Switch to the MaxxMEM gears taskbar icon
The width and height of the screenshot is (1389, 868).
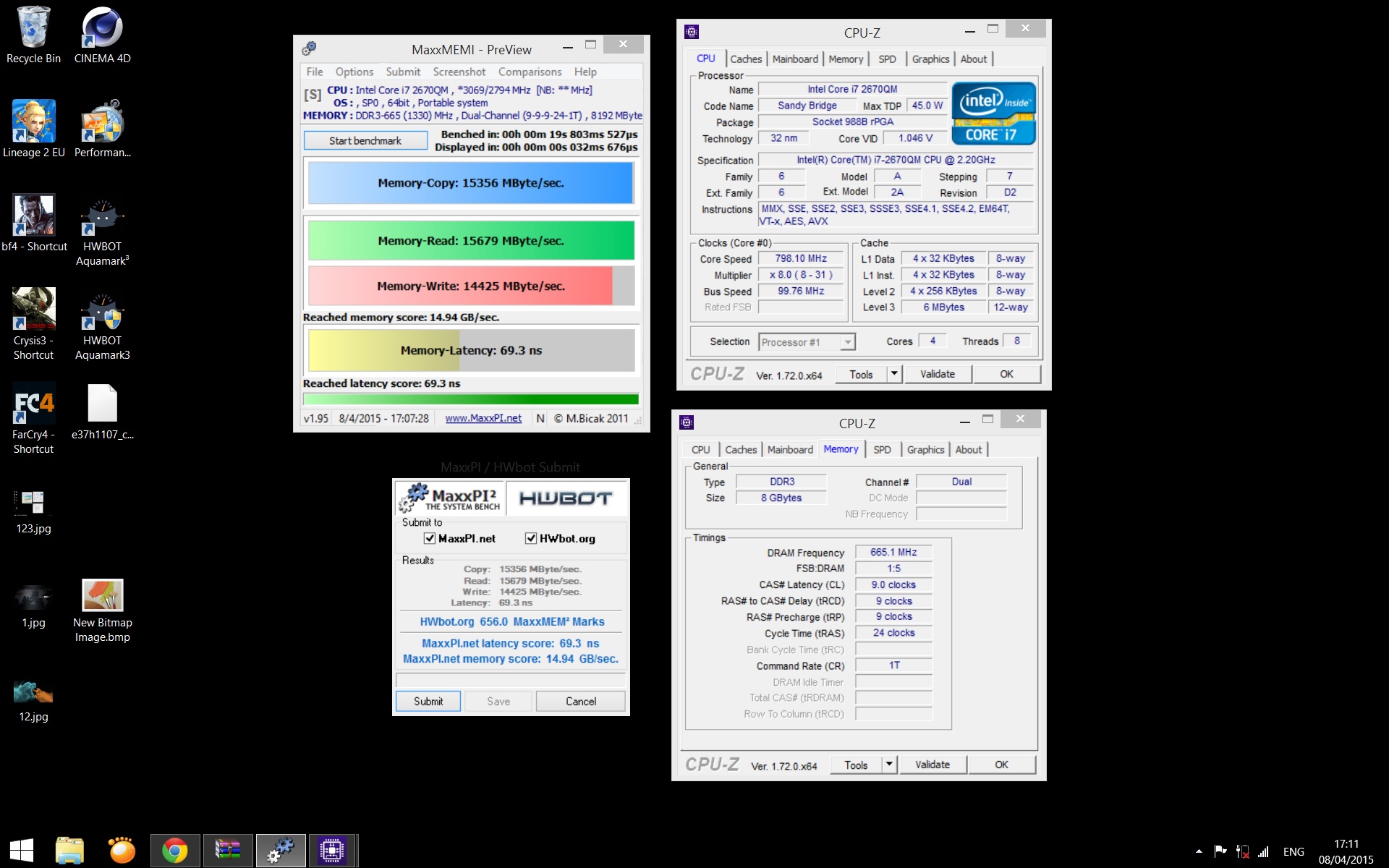[x=281, y=851]
